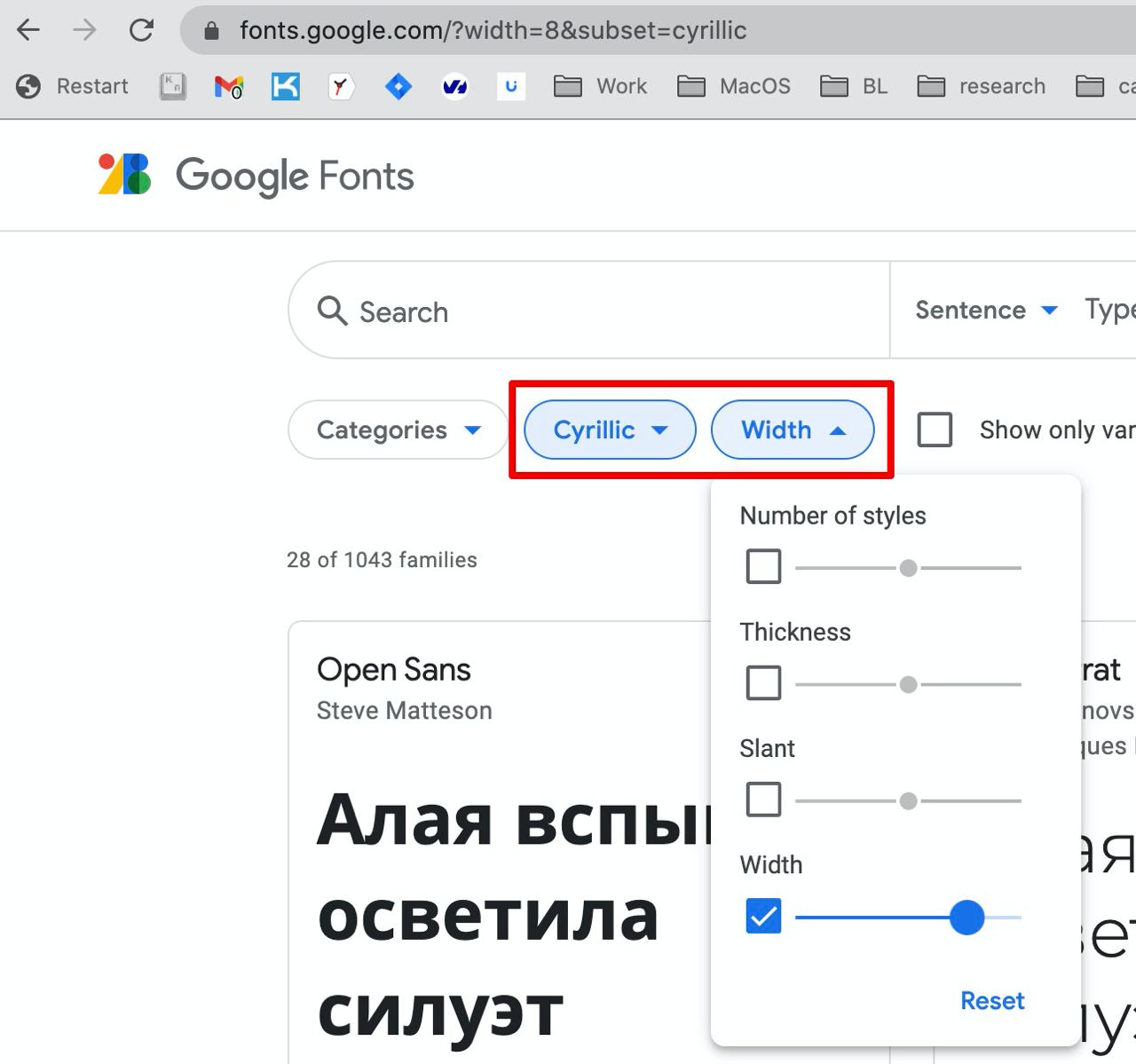1136x1064 pixels.
Task: Open the Sentence preview text dropdown
Action: point(986,310)
